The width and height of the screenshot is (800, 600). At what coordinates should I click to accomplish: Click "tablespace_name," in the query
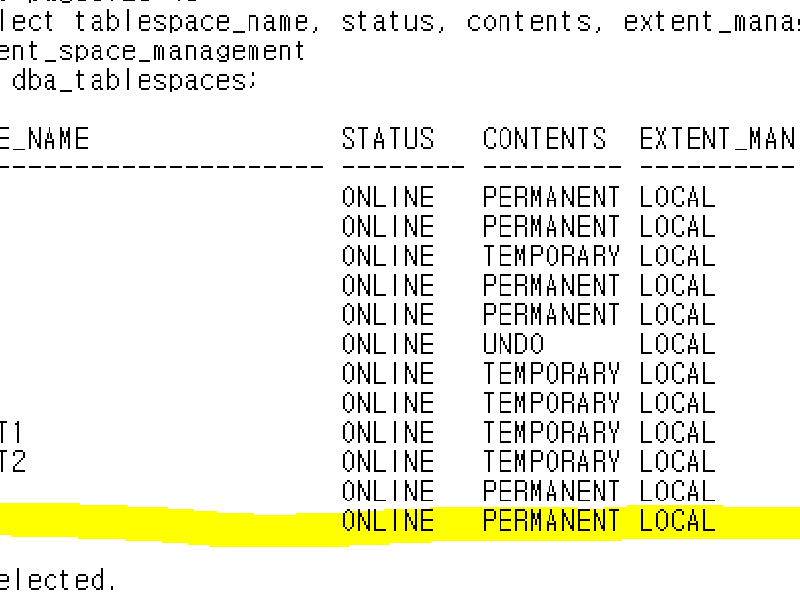click(197, 22)
